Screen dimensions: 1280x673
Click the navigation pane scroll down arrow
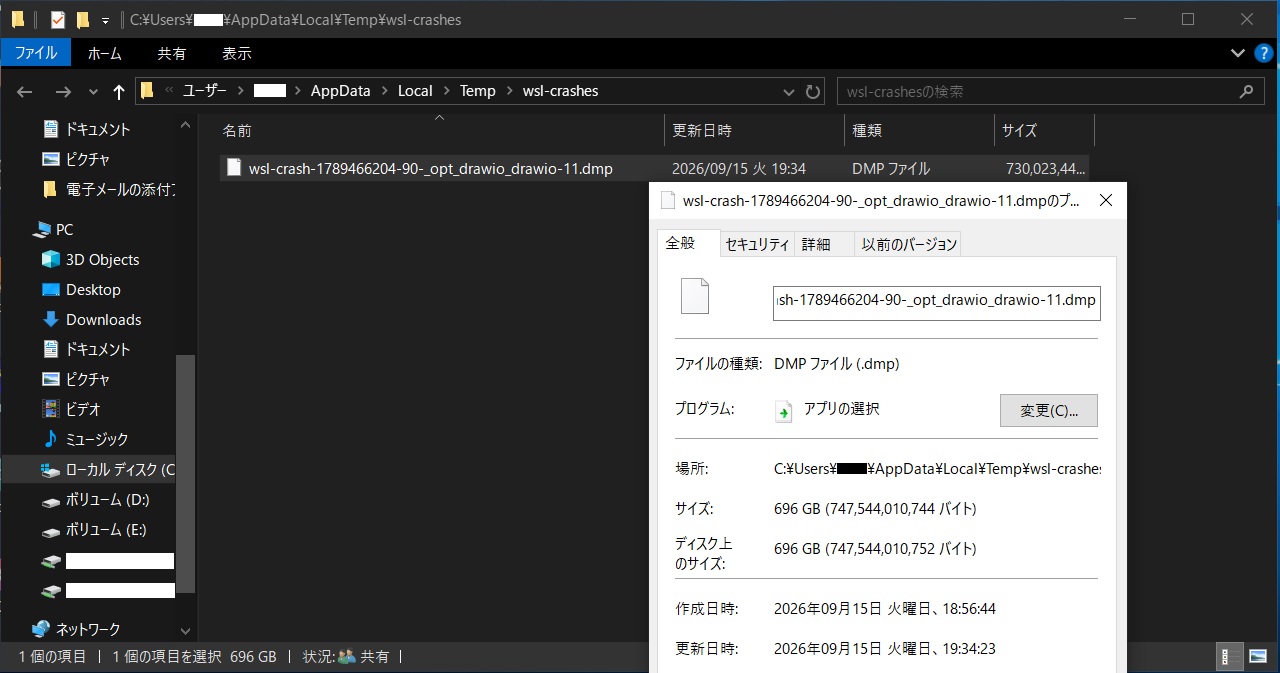click(186, 632)
